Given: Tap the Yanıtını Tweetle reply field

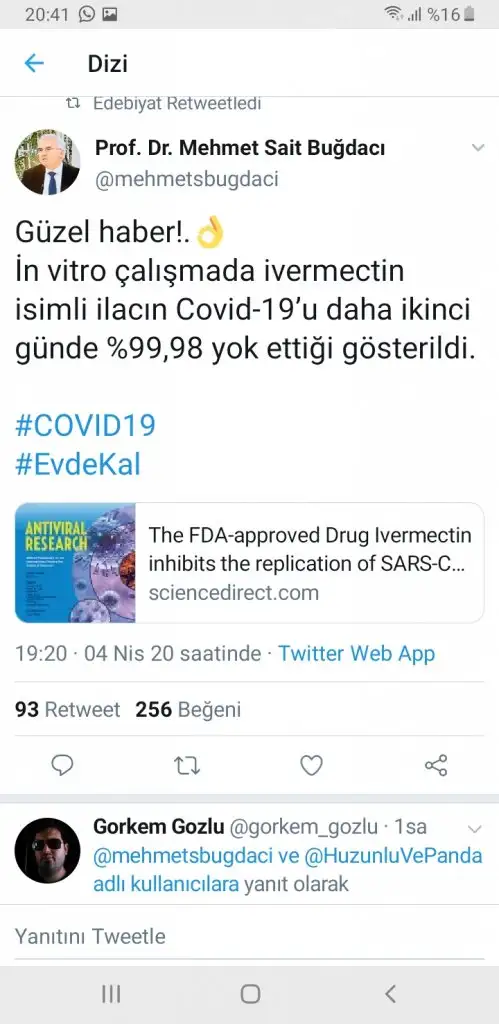Looking at the screenshot, I should tap(250, 936).
